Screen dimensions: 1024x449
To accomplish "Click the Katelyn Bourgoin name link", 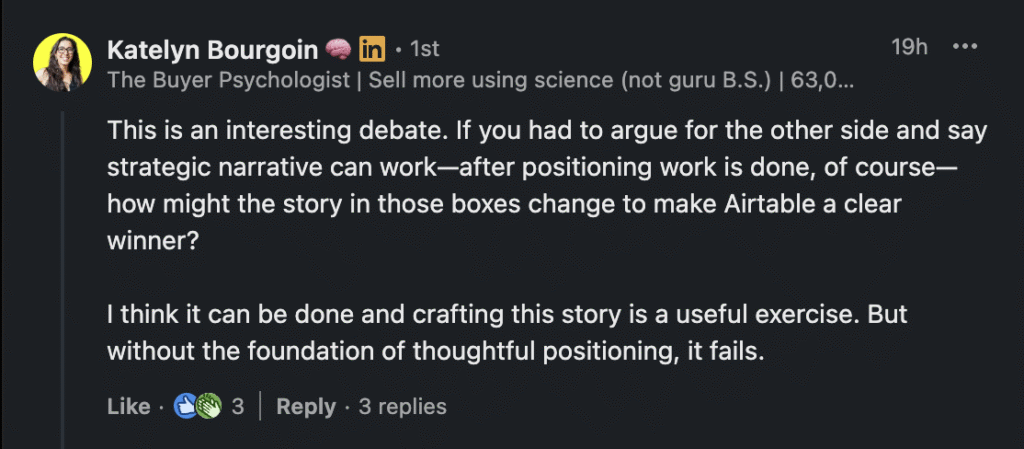I will coord(213,48).
